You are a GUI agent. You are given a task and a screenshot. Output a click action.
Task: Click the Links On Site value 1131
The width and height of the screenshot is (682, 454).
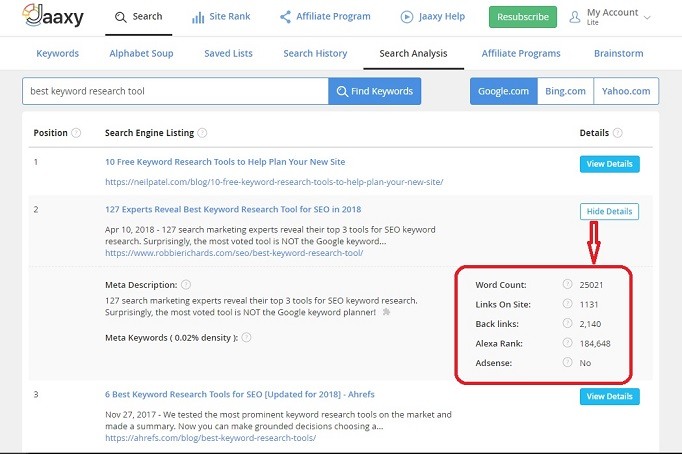[589, 304]
